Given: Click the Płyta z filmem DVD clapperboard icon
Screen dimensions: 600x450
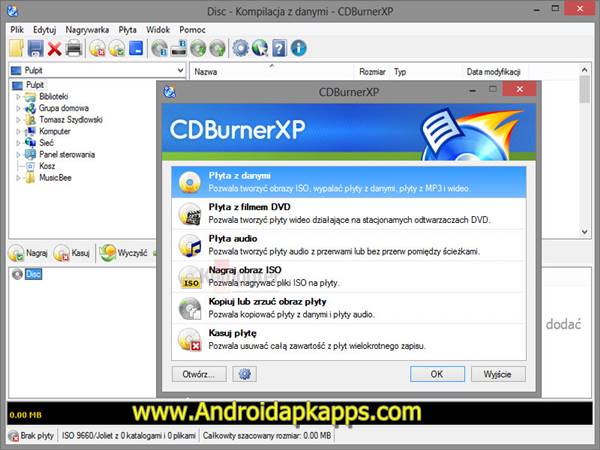Looking at the screenshot, I should 190,214.
